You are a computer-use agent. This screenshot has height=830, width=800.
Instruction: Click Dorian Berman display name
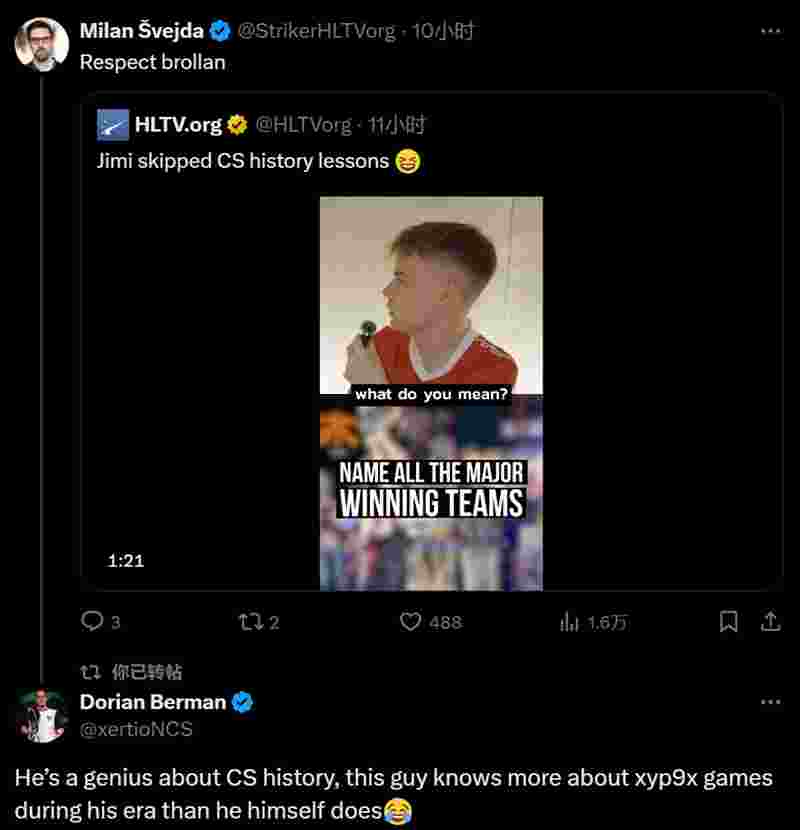point(153,702)
